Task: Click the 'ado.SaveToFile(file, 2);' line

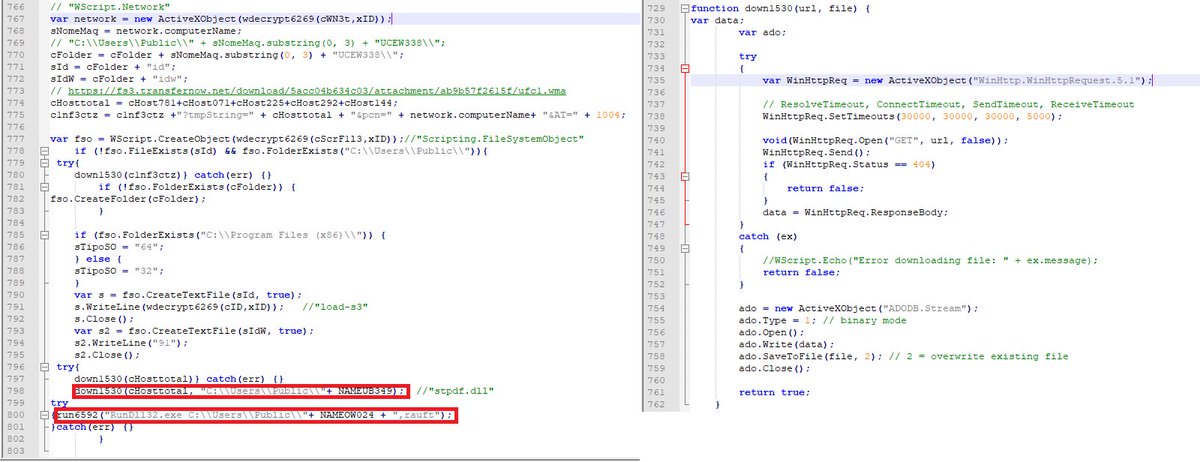Action: (902, 355)
